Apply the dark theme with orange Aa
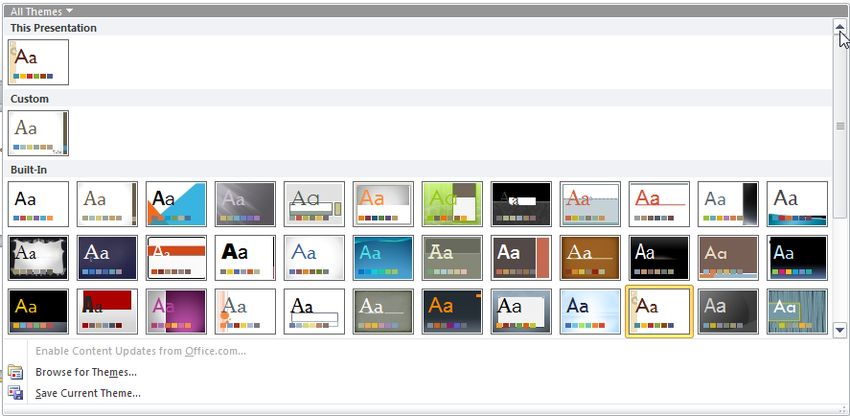 point(452,311)
